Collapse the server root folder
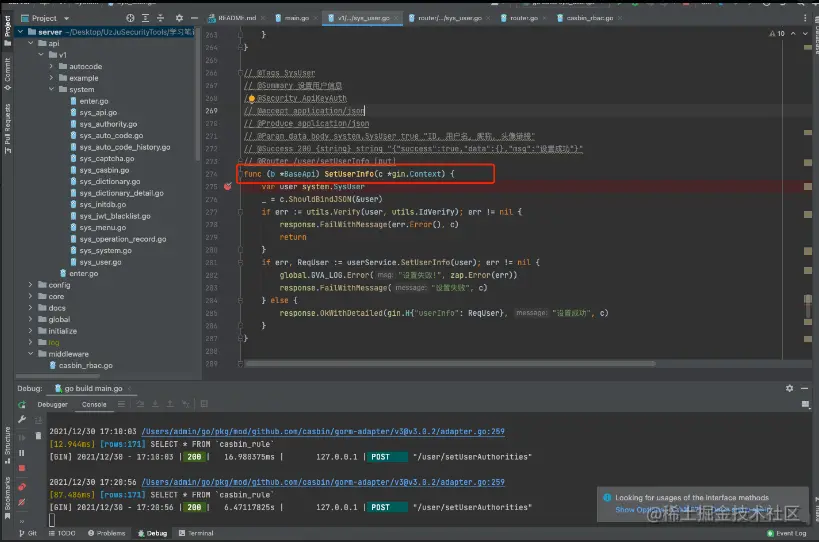 pos(20,32)
